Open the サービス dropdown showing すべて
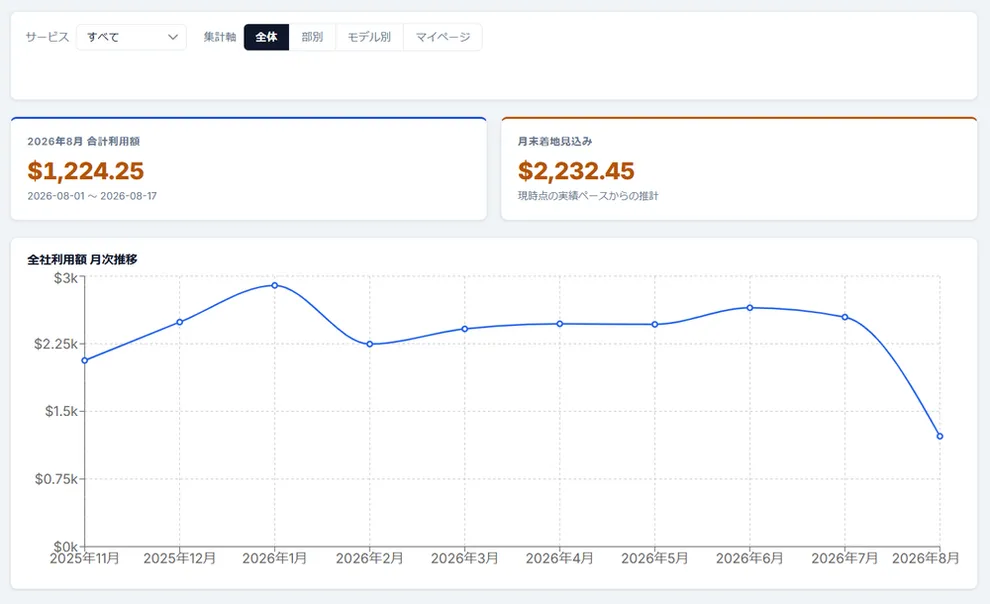This screenshot has height=604, width=990. (x=131, y=37)
